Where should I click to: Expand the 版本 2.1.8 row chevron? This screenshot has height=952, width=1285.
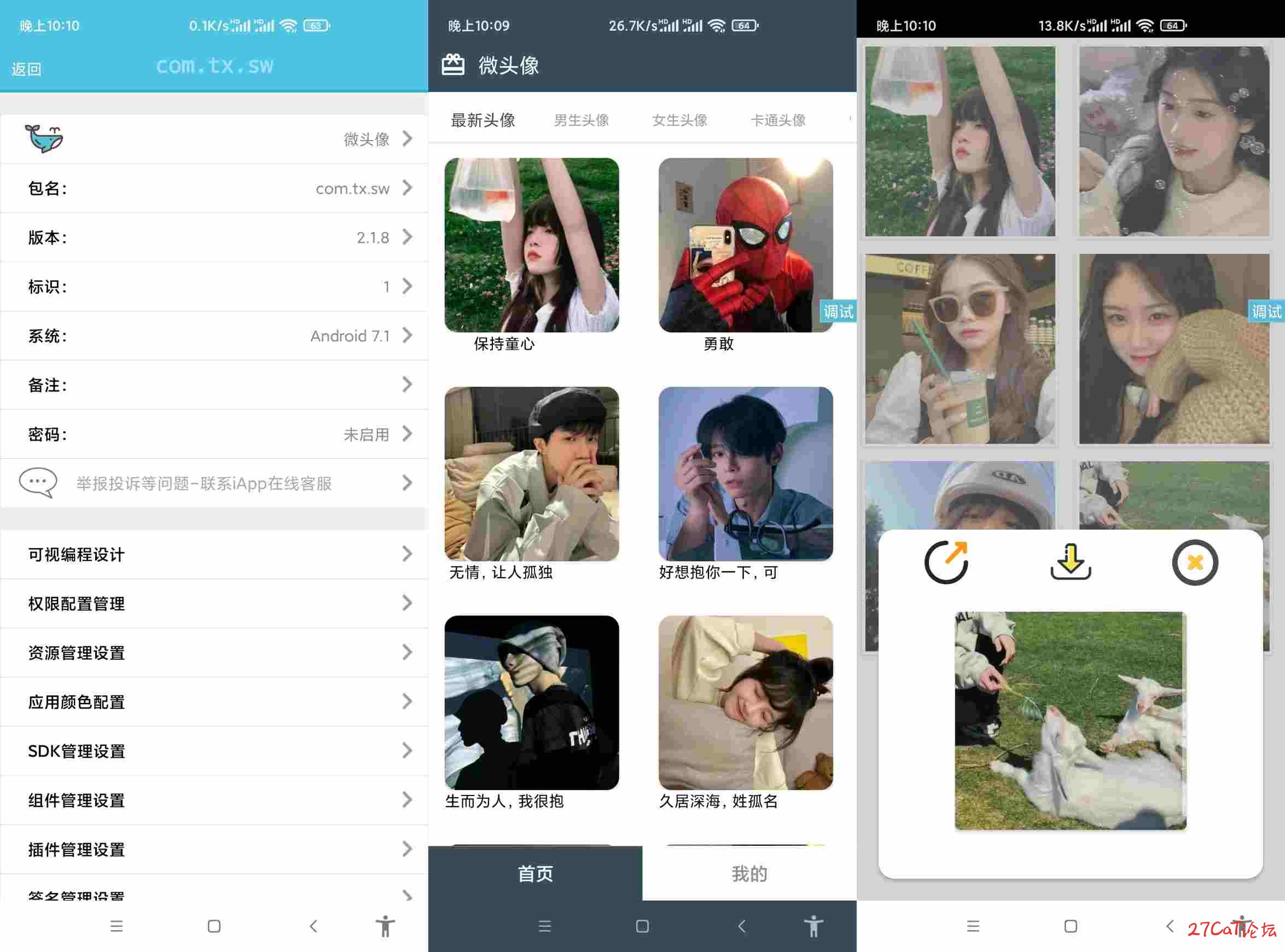pyautogui.click(x=408, y=237)
